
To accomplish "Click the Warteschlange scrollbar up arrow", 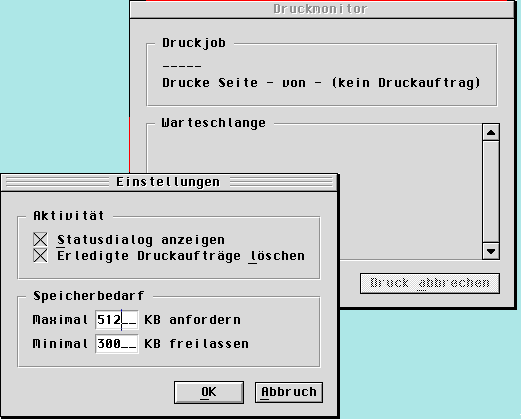I will click(x=491, y=133).
